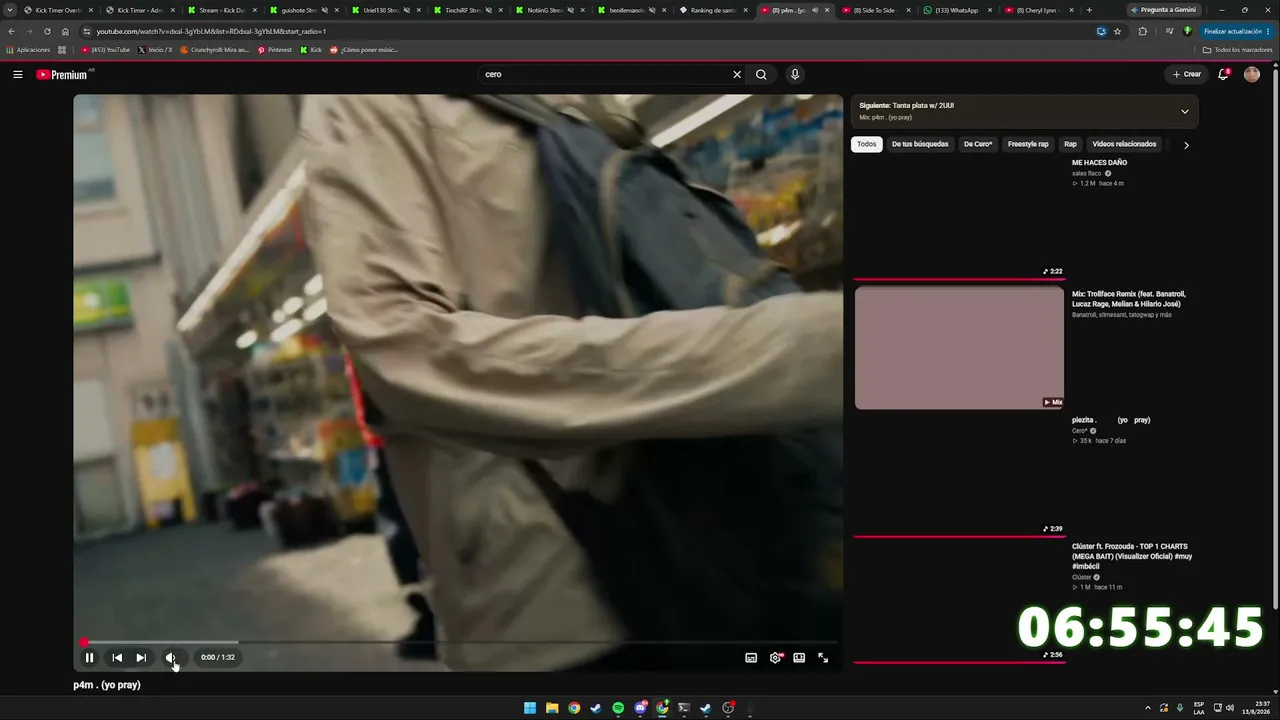Pause the video playback
Image resolution: width=1280 pixels, height=720 pixels.
[89, 657]
